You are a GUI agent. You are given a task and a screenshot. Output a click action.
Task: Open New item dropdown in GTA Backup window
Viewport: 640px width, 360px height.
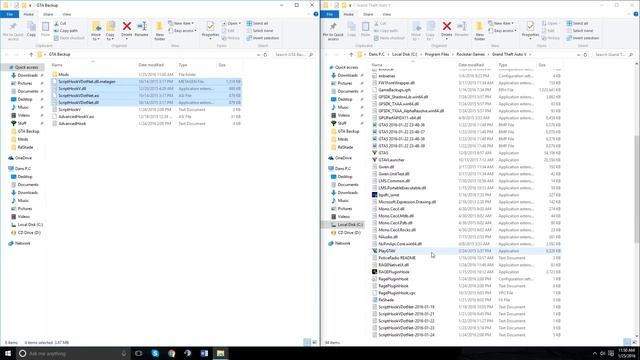click(x=181, y=23)
